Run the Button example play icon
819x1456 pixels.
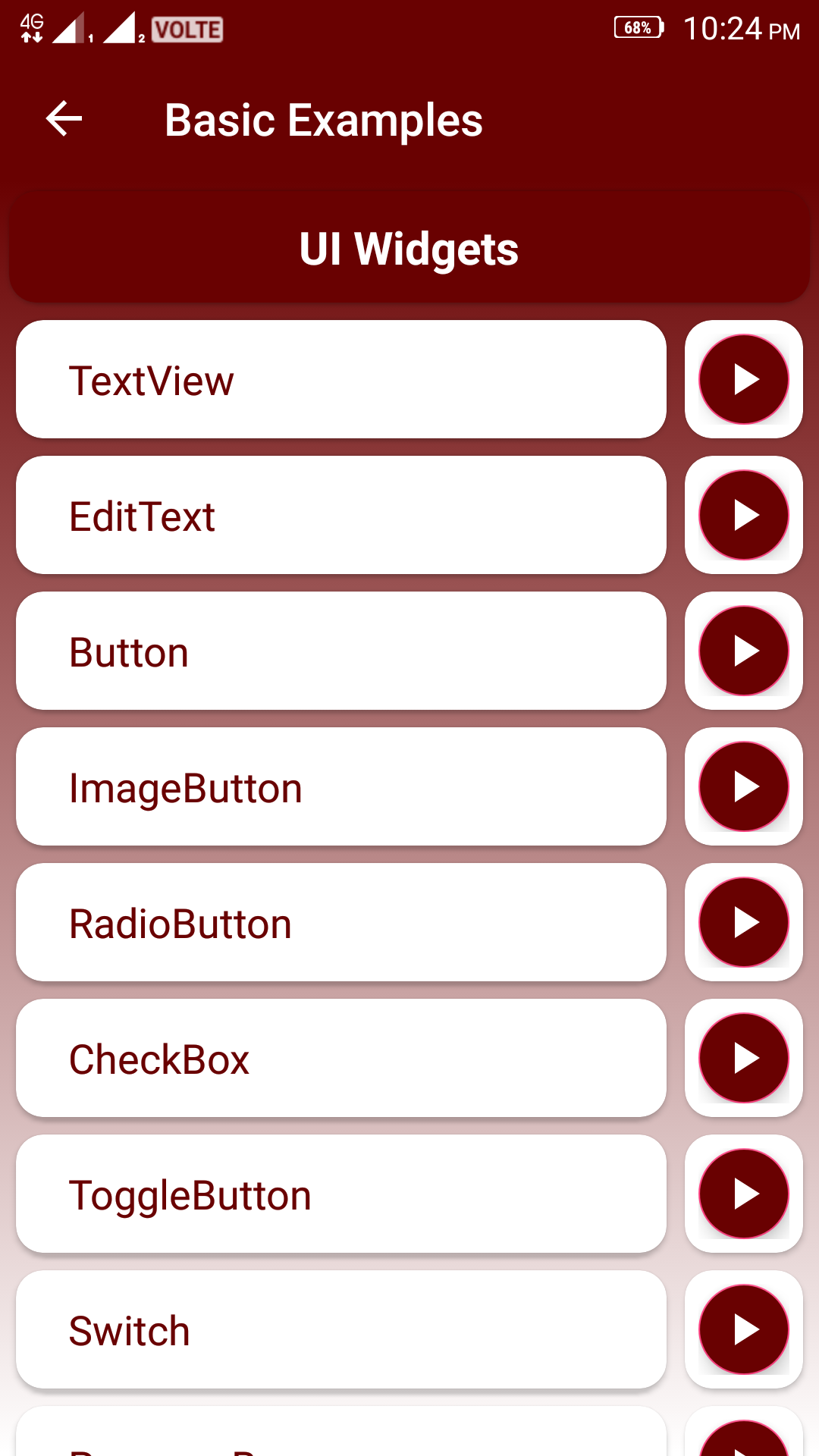coord(744,651)
